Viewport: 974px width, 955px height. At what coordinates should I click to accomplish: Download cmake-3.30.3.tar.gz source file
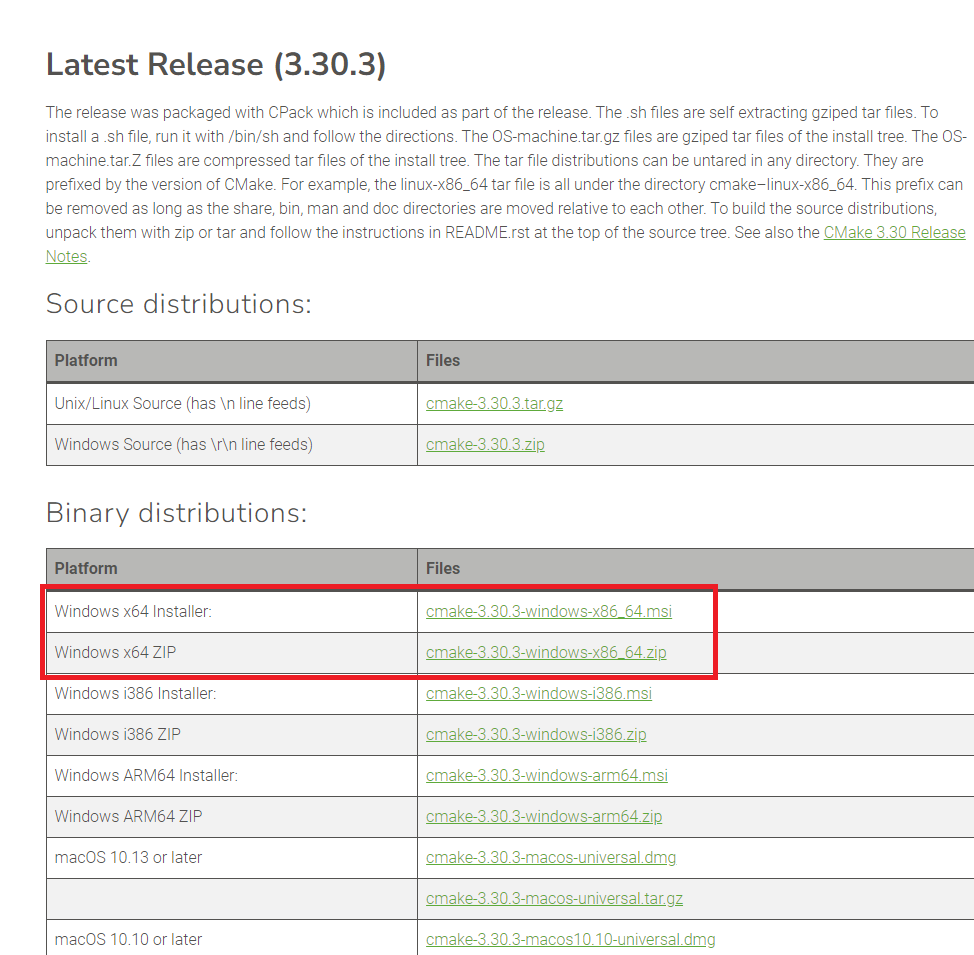pos(494,403)
